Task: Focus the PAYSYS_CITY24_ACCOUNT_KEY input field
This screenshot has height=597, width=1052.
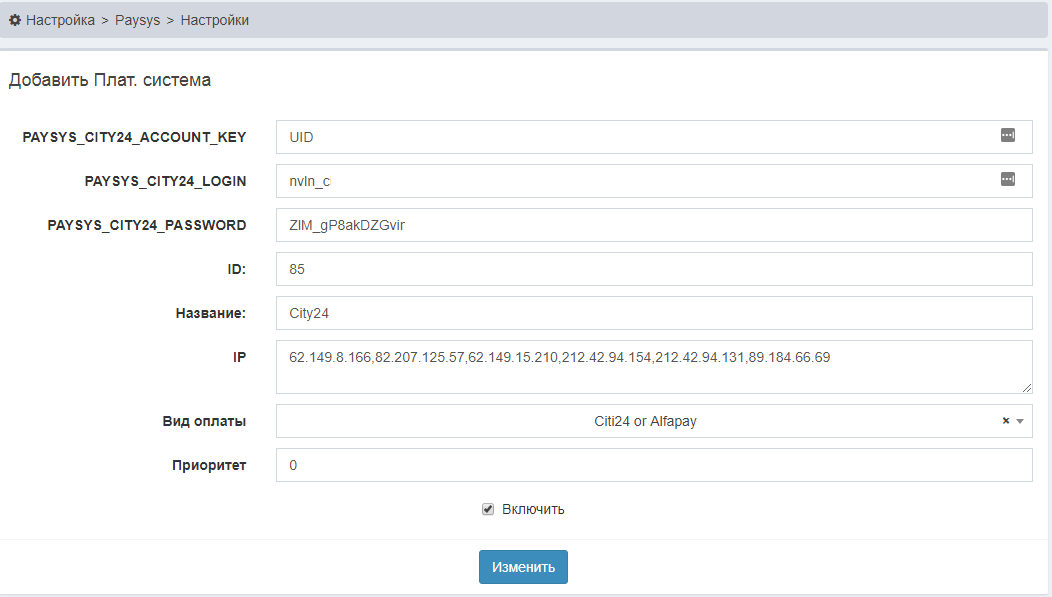Action: [x=654, y=137]
